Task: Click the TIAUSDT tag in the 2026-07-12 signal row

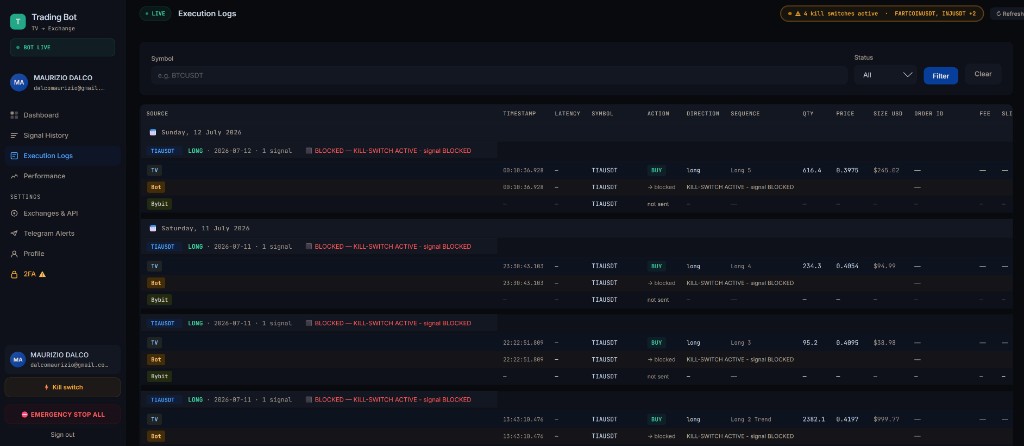Action: click(163, 151)
